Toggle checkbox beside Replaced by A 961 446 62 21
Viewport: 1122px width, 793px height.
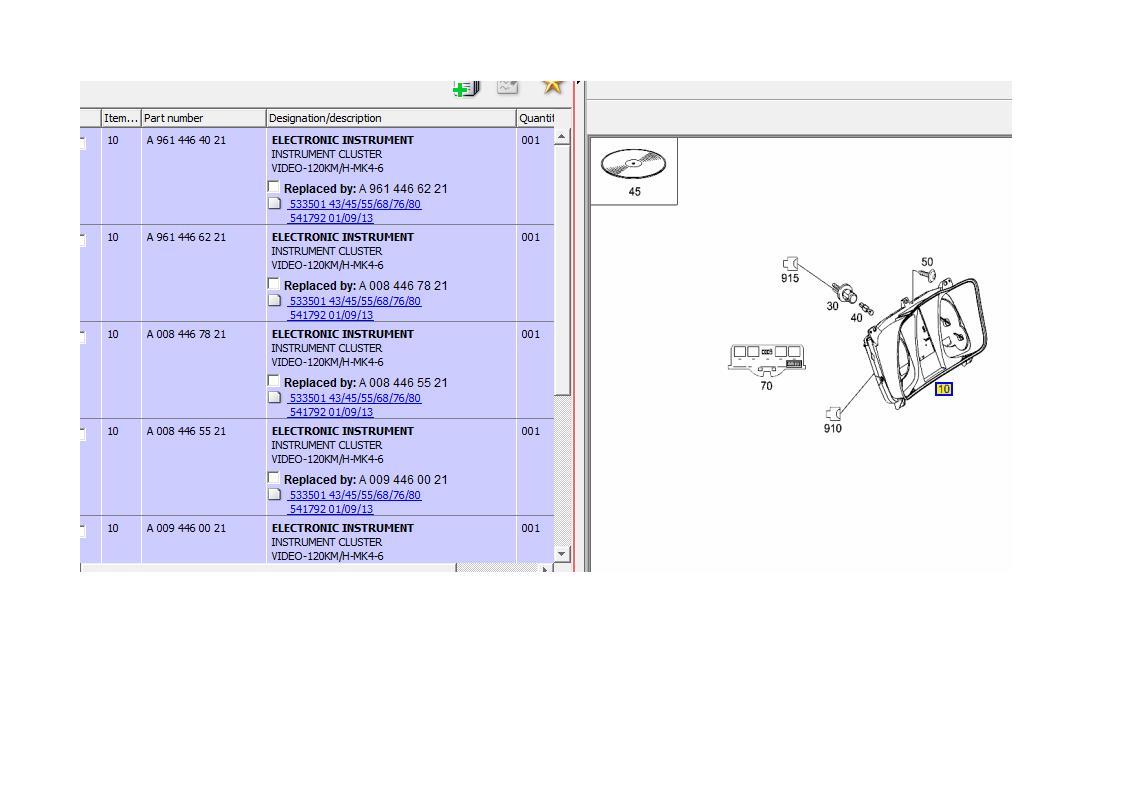point(274,187)
